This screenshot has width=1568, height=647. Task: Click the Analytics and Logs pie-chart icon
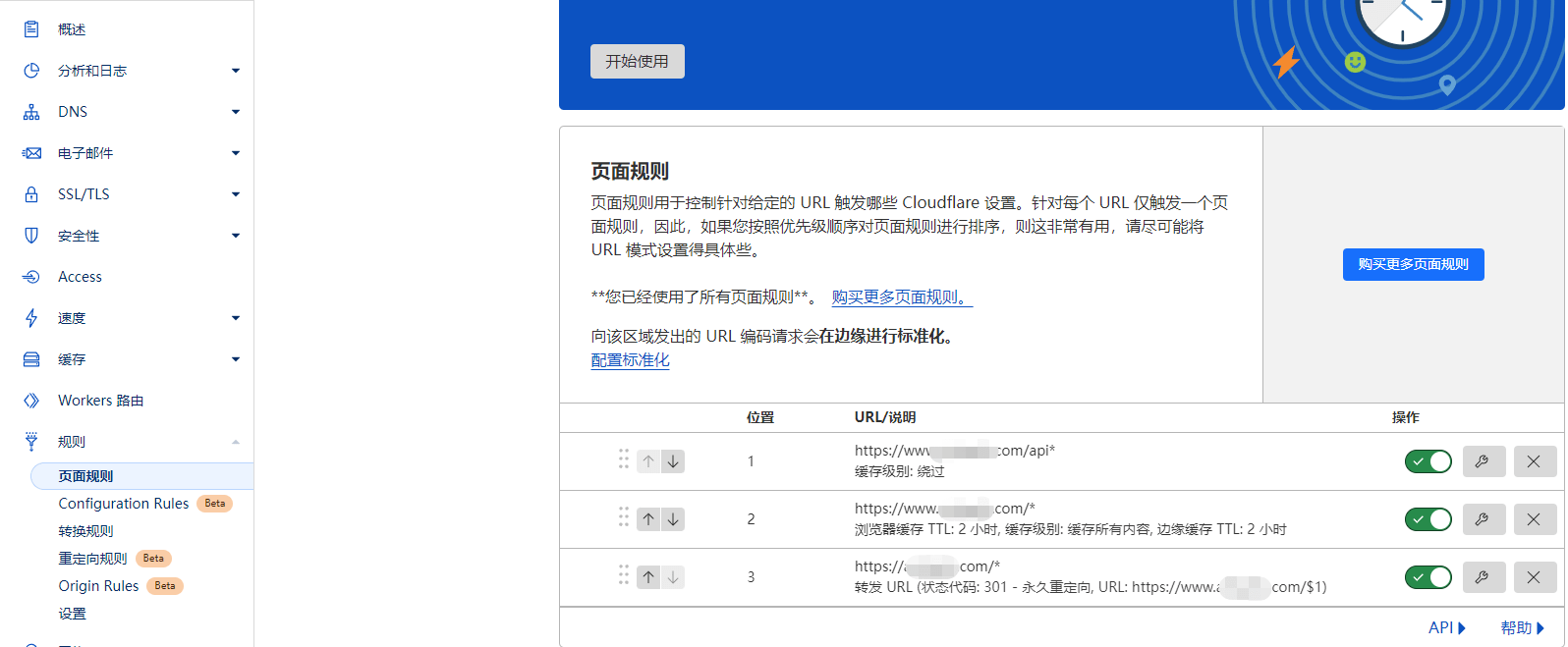[31, 71]
